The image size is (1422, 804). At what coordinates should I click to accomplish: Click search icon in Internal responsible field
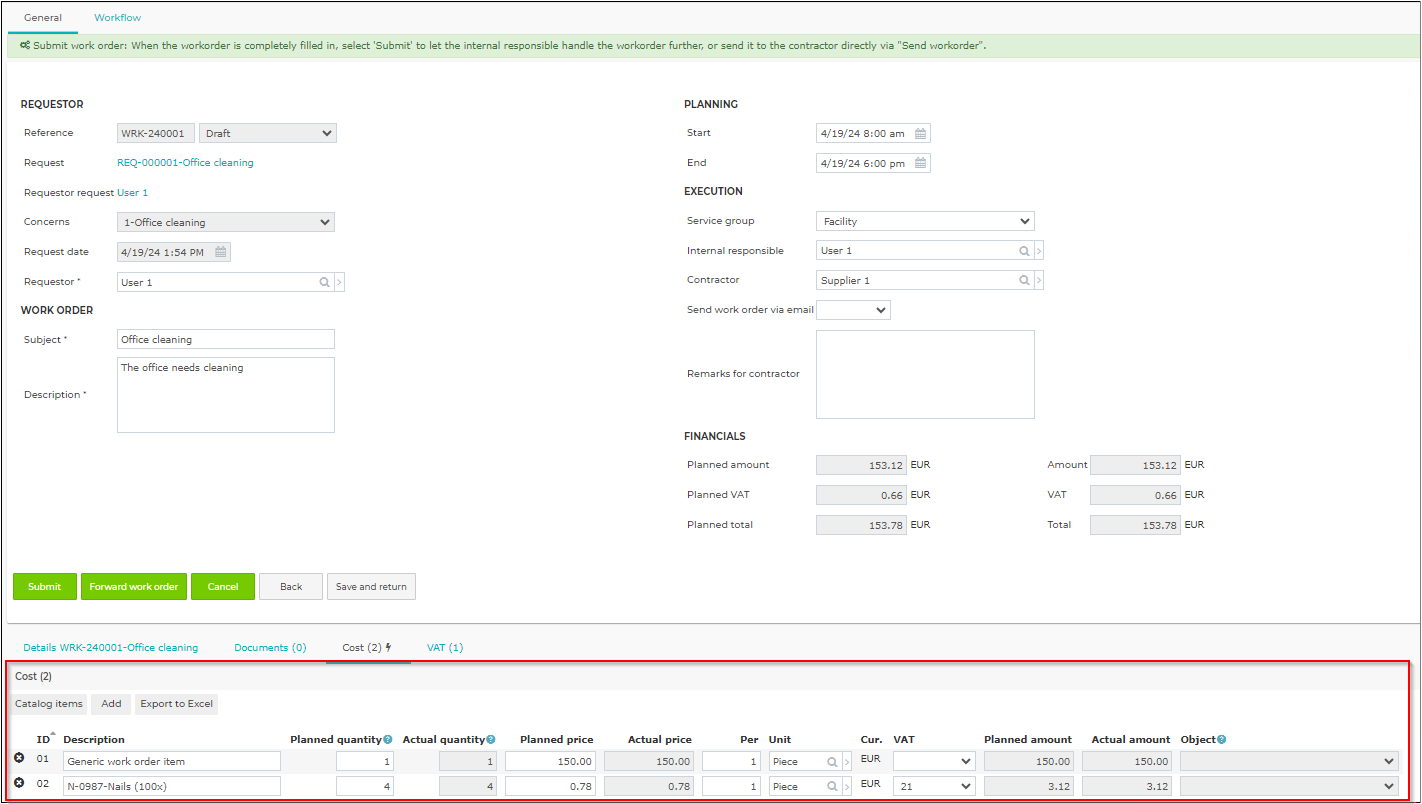(1024, 251)
